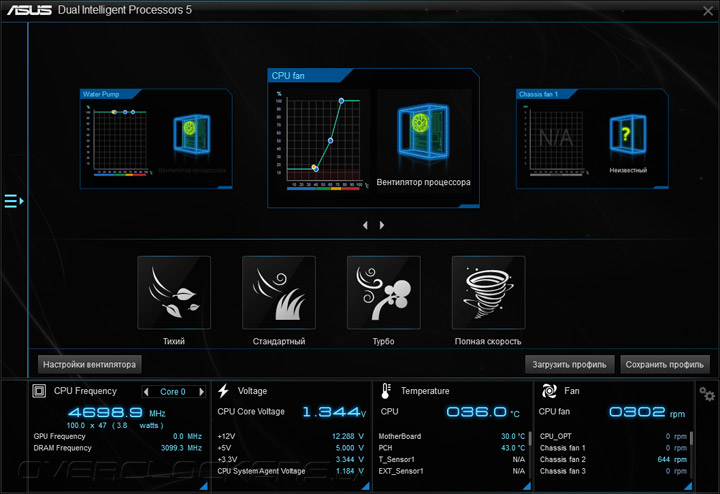Expand the Temperature panel corner triangle
The height and width of the screenshot is (494, 720).
coord(527,486)
